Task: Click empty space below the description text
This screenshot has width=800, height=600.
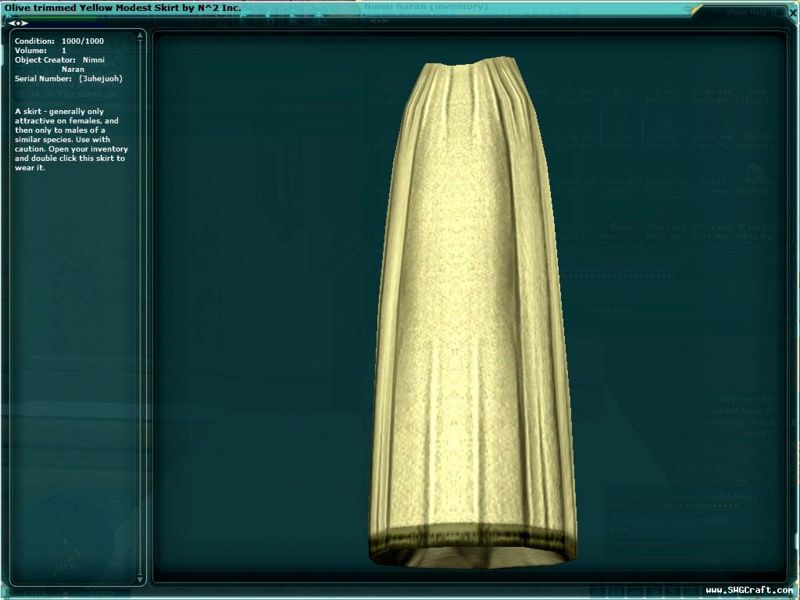Action: tap(70, 350)
